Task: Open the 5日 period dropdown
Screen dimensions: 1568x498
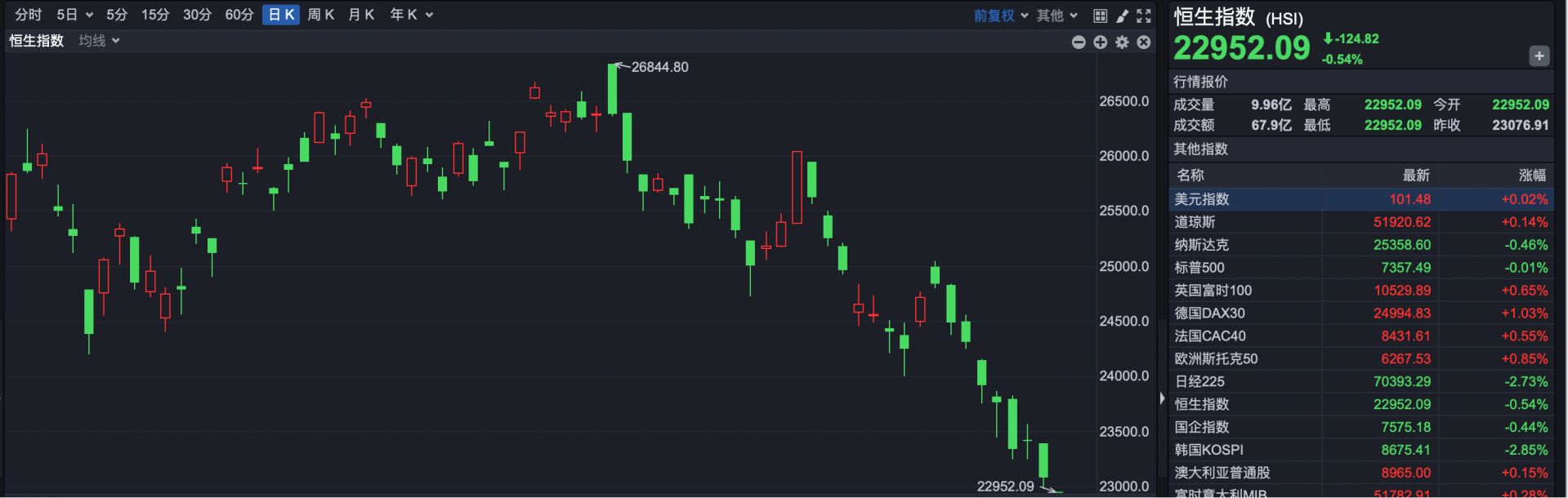Action: pos(74,15)
